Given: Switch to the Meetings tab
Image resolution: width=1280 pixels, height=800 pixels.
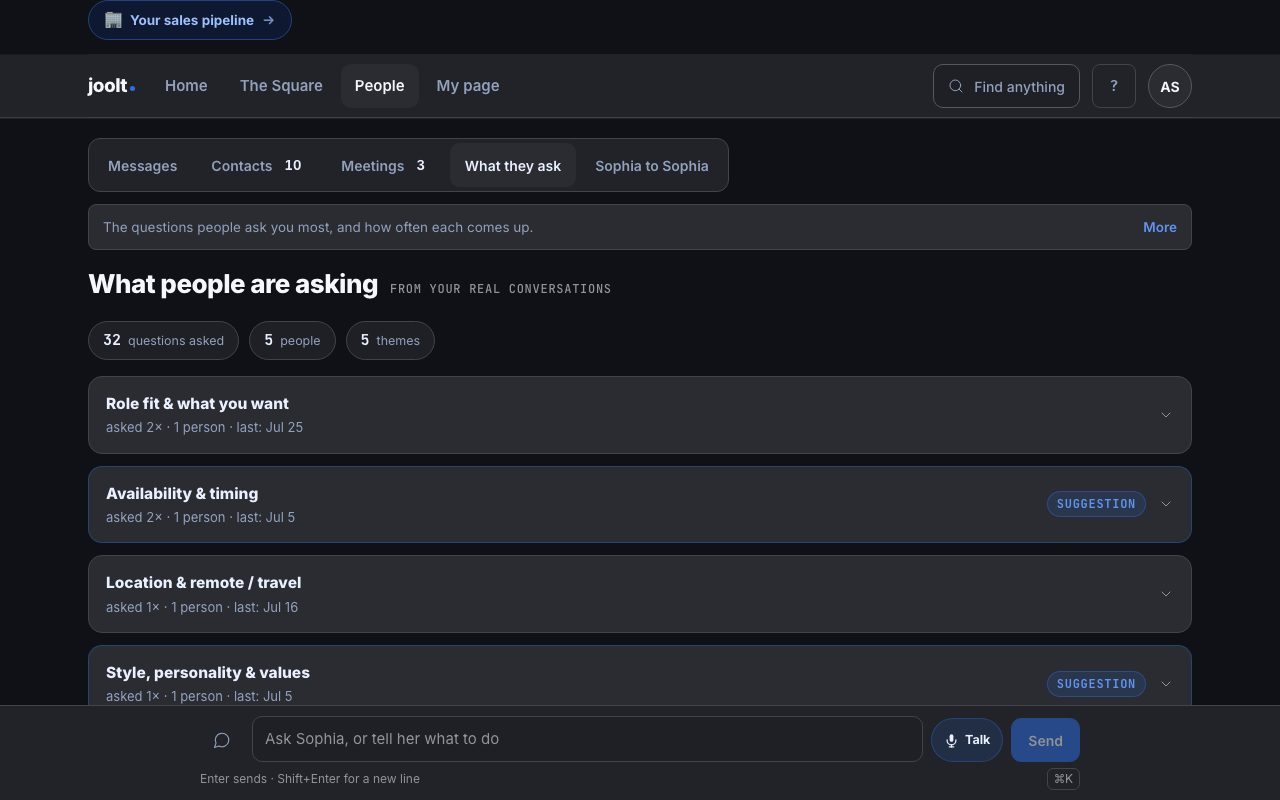Looking at the screenshot, I should pyautogui.click(x=383, y=166).
